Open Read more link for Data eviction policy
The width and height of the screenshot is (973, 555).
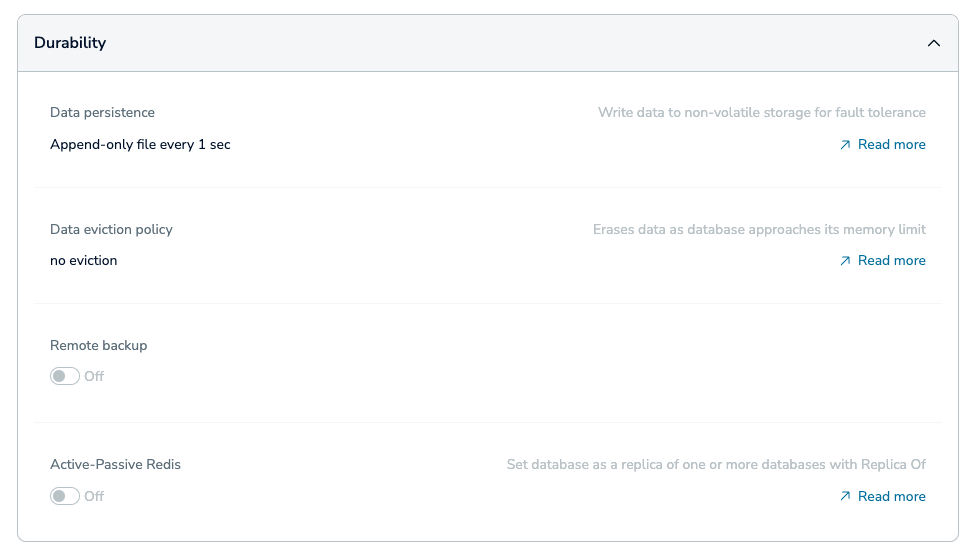891,261
